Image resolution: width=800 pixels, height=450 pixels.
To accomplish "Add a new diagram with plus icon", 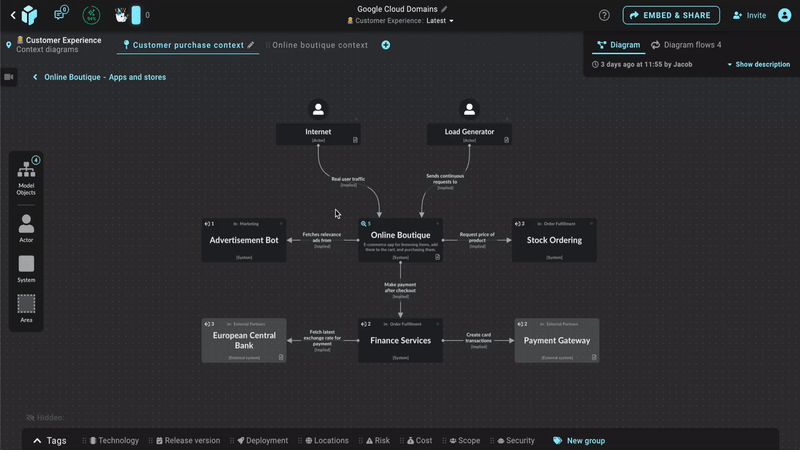I will click(x=386, y=45).
